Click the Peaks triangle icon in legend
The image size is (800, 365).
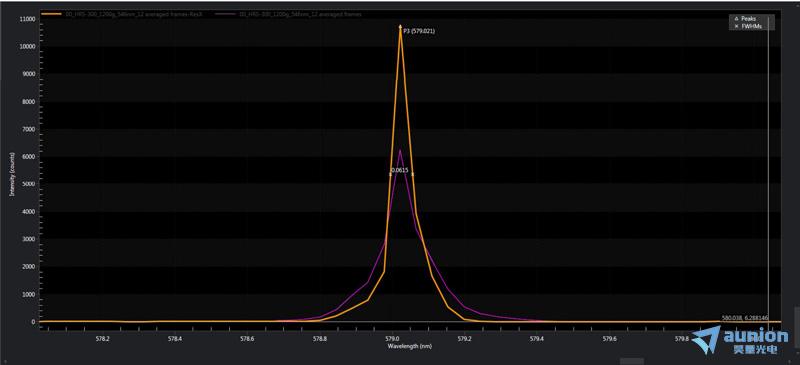tap(736, 19)
